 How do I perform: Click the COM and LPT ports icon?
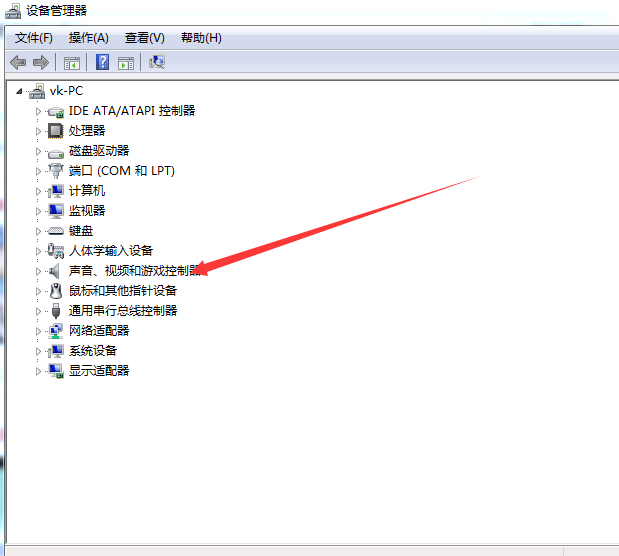pos(56,171)
